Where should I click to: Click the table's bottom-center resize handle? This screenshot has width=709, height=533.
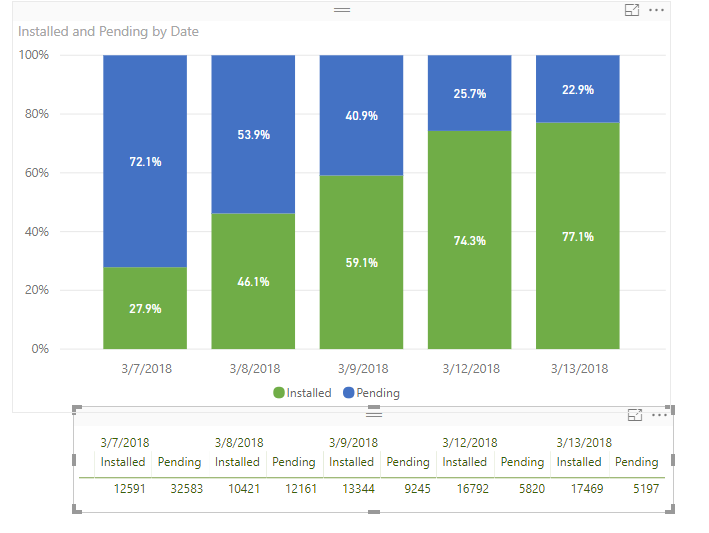point(374,511)
